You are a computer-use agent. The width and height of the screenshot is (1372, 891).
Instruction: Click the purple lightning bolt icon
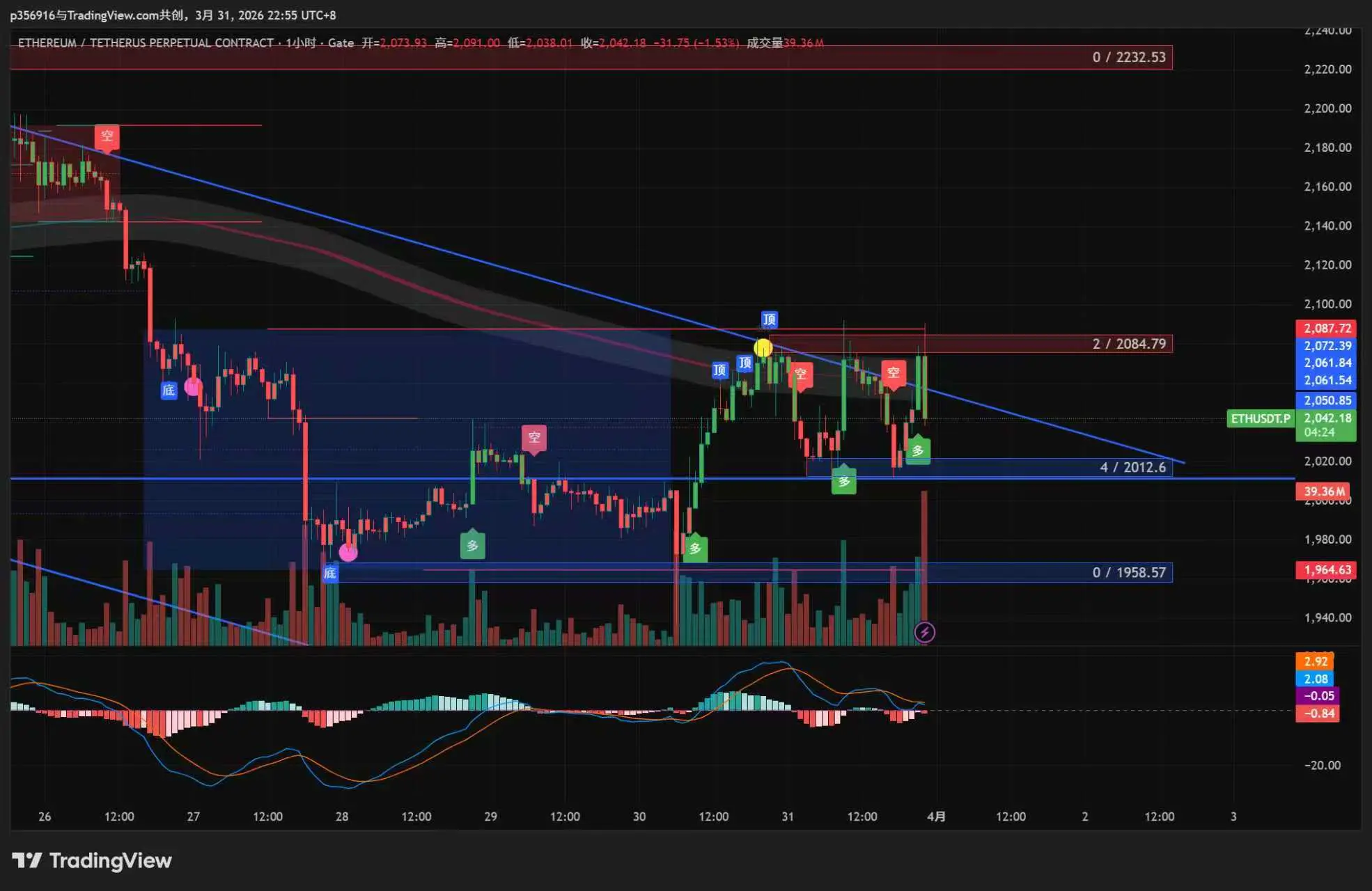click(924, 632)
